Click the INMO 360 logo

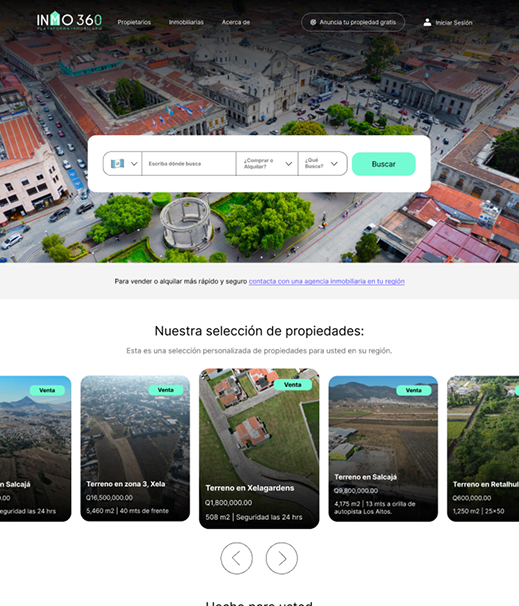pos(69,20)
